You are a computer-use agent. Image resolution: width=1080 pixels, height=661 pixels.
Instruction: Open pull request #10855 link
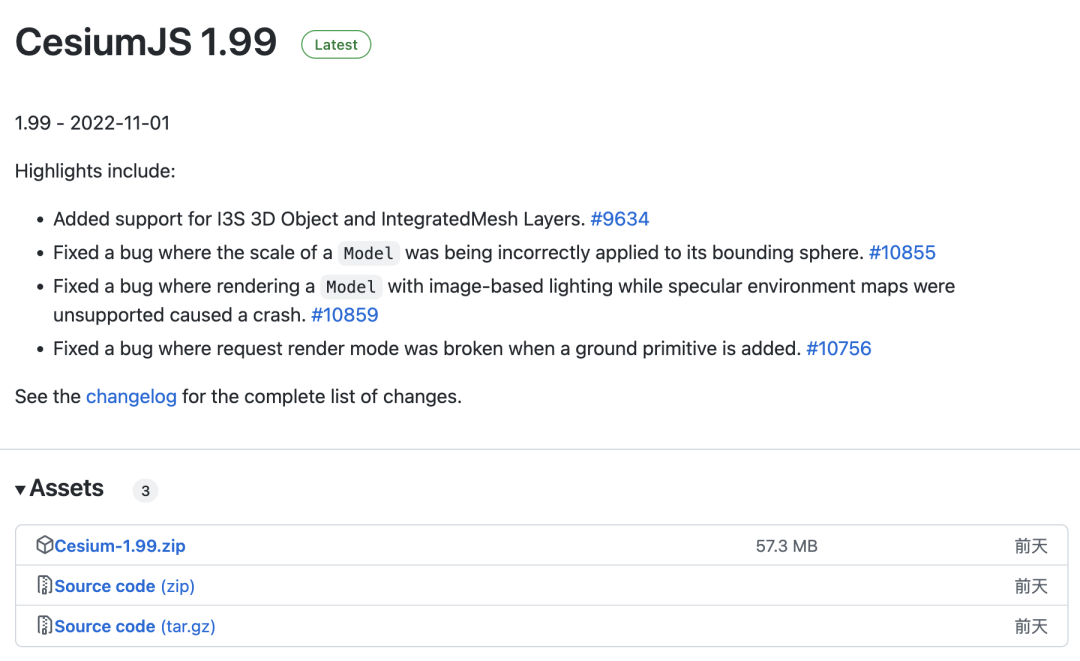[902, 253]
